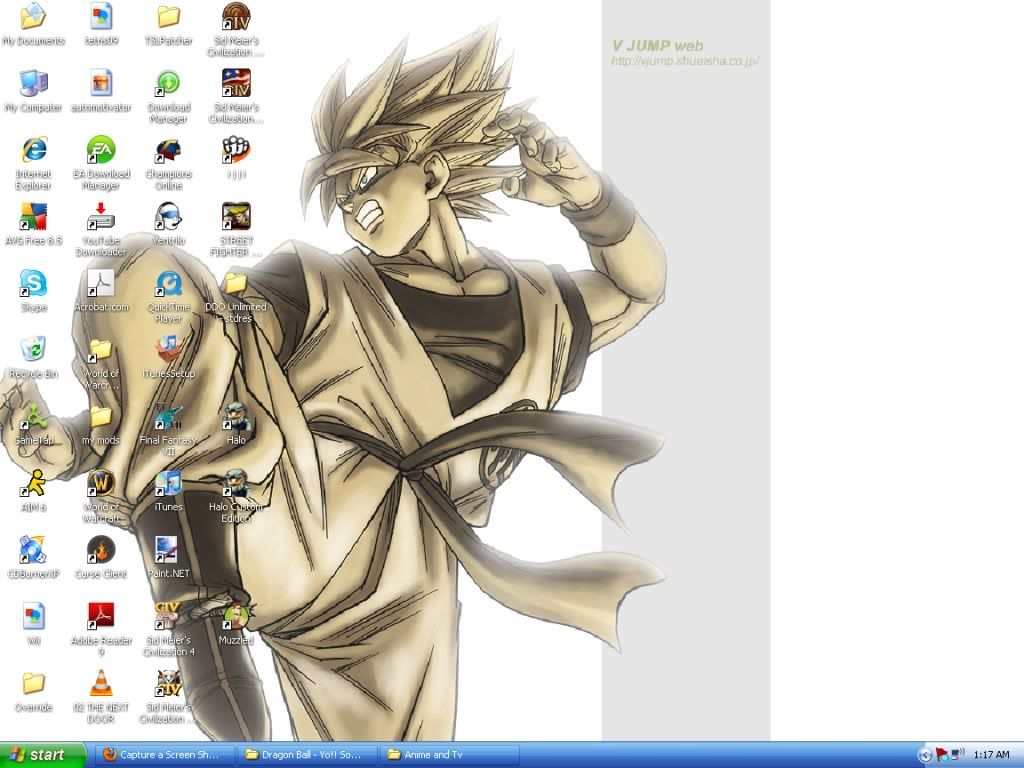Select the Override folder

click(33, 684)
